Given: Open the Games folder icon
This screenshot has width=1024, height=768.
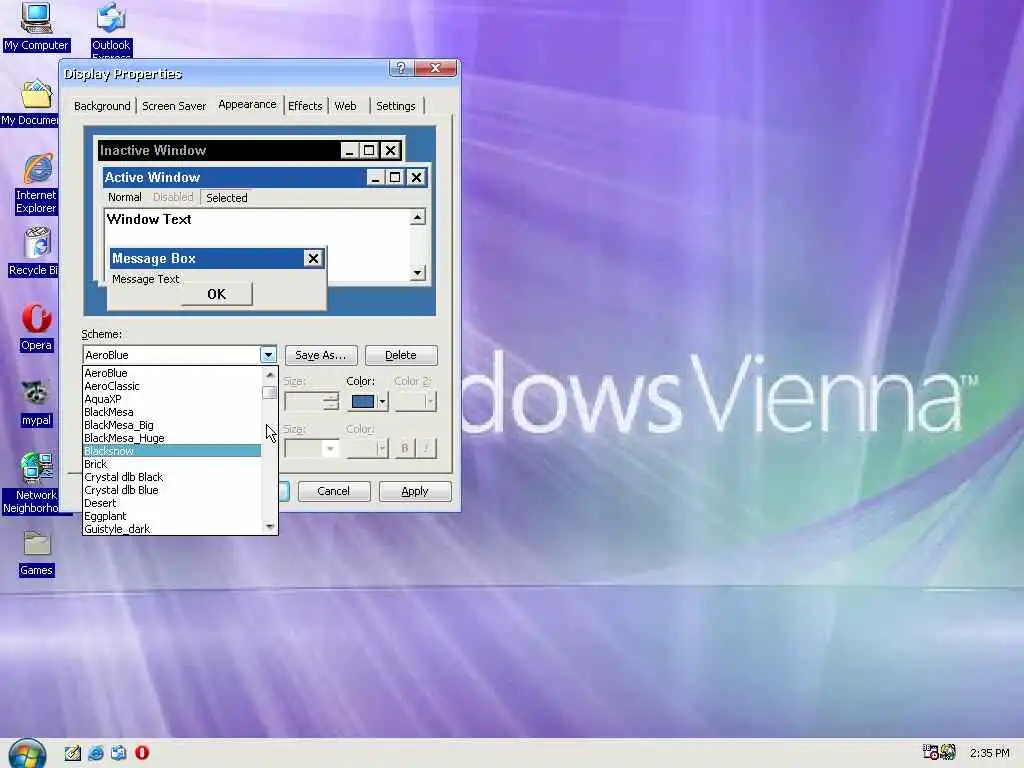Looking at the screenshot, I should click(36, 544).
